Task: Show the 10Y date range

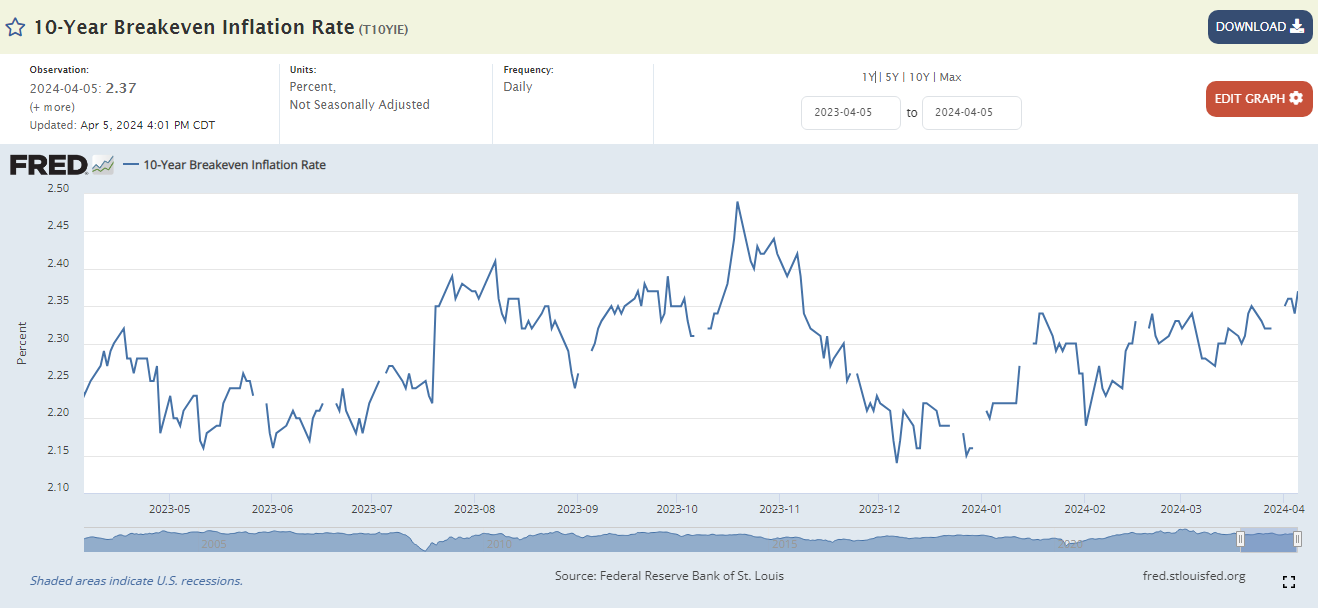Action: pyautogui.click(x=918, y=77)
